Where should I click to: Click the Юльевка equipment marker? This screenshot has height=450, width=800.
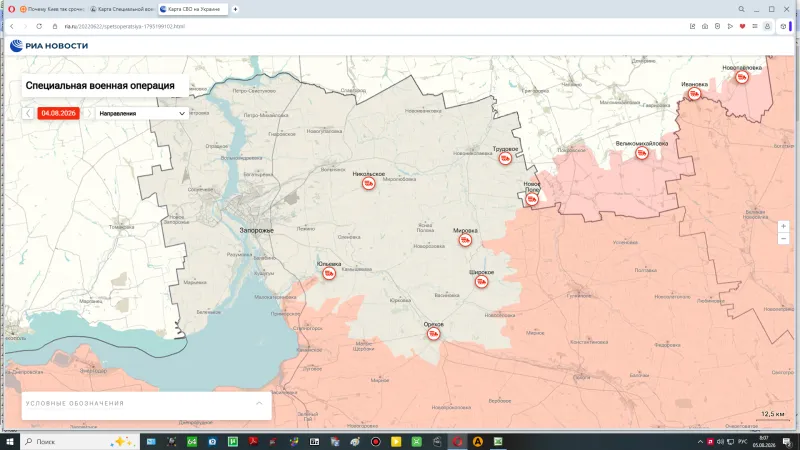tap(329, 273)
